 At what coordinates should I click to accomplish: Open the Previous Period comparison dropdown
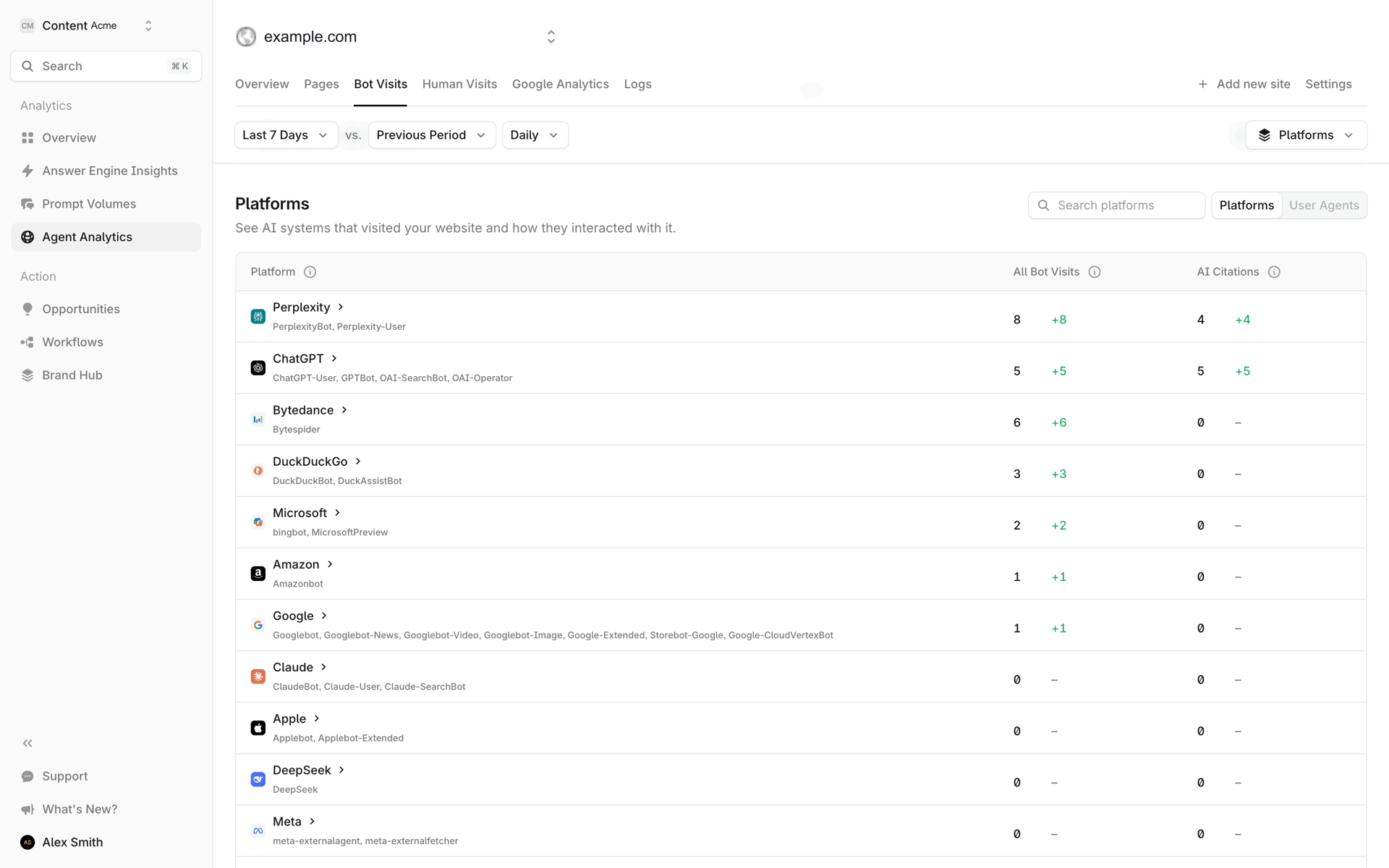[432, 135]
